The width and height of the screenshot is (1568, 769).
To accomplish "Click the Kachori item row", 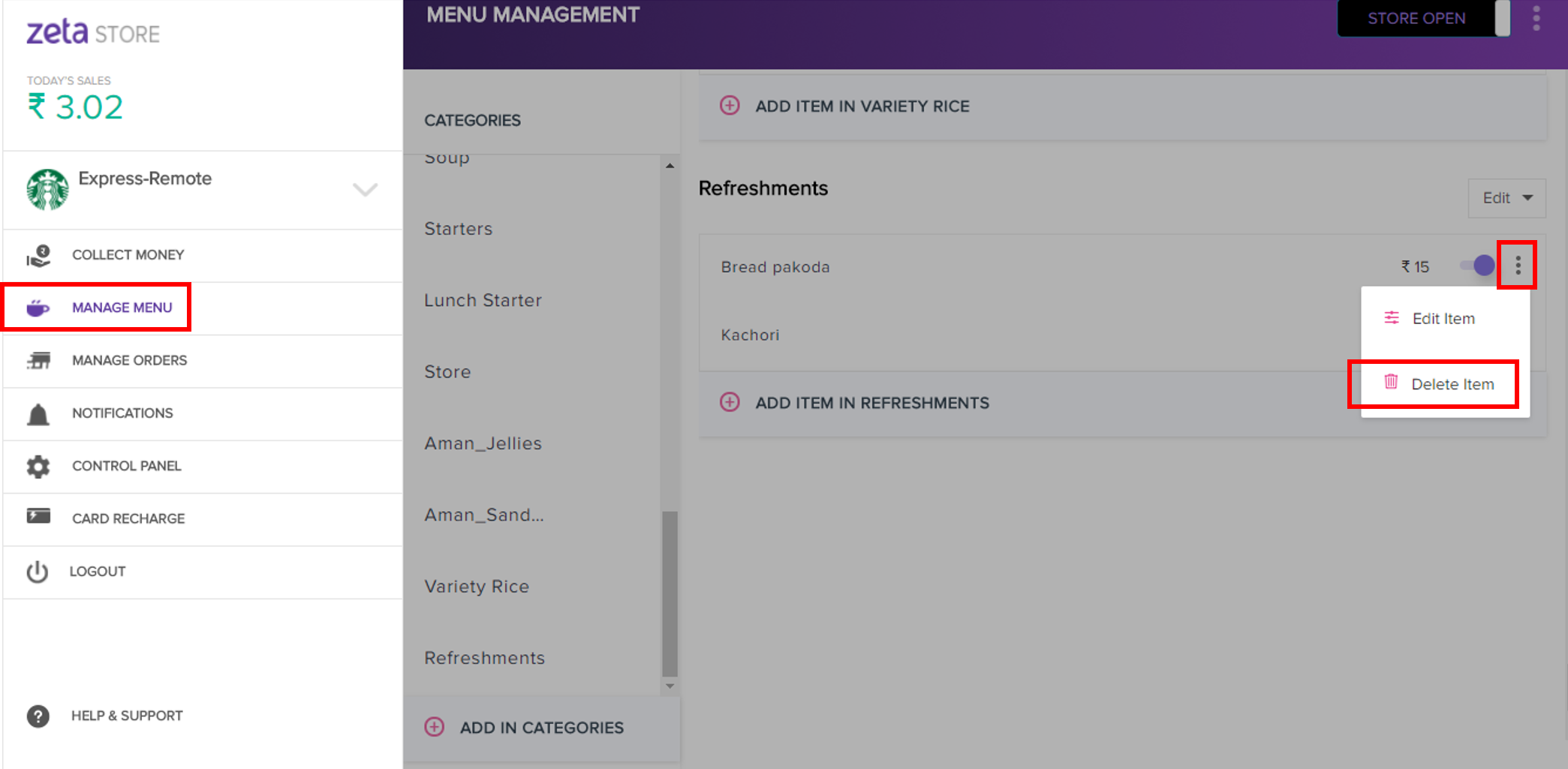I will click(x=1030, y=335).
